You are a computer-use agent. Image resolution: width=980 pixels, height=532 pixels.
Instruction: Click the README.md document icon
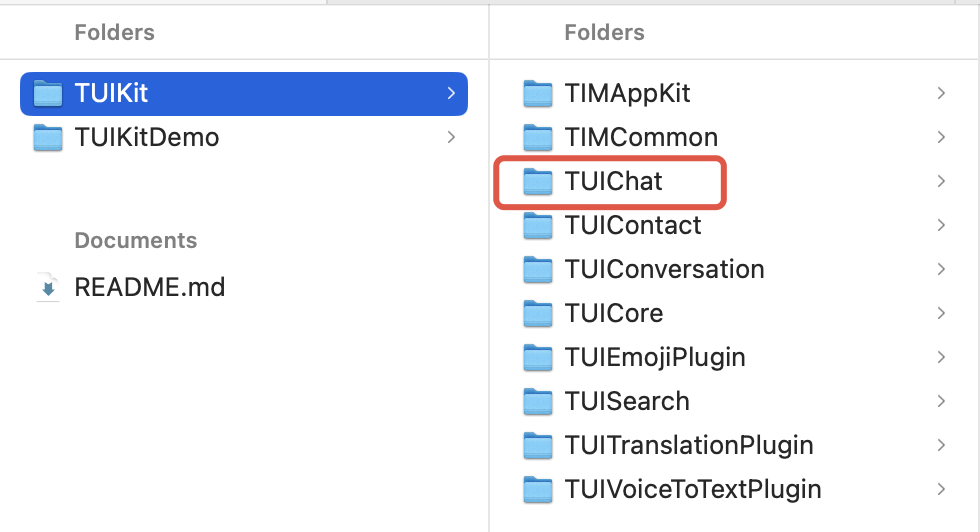pyautogui.click(x=47, y=288)
